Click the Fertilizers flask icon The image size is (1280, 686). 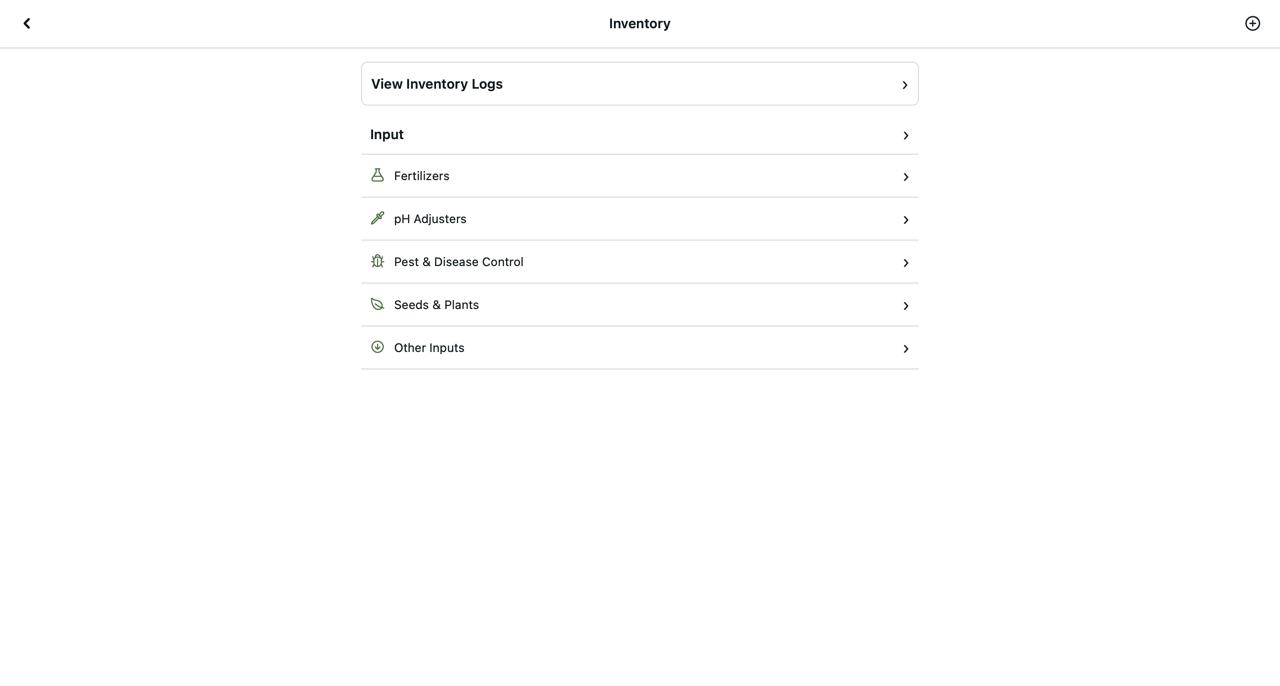click(x=377, y=175)
